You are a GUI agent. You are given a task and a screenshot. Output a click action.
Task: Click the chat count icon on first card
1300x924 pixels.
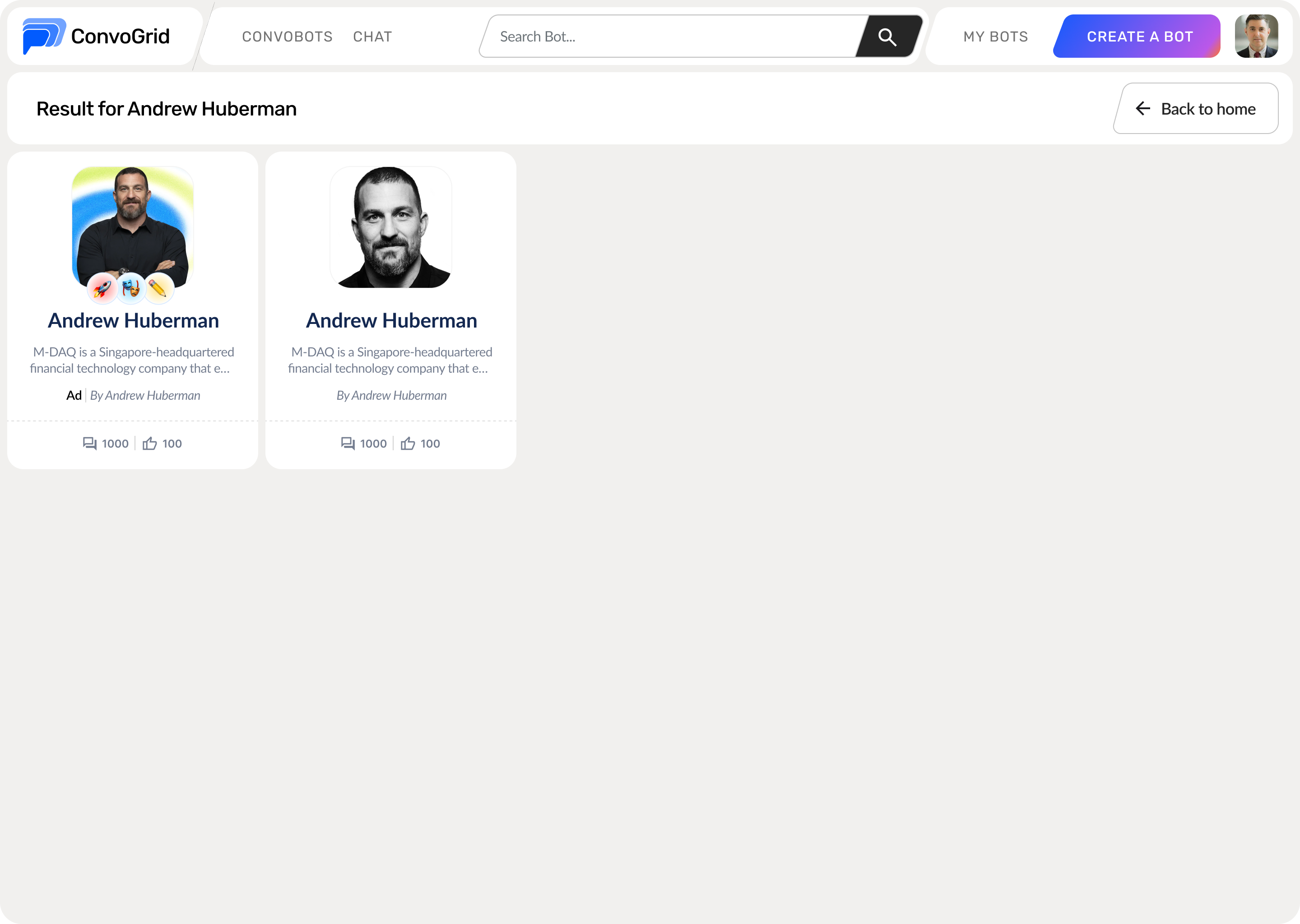pos(90,443)
